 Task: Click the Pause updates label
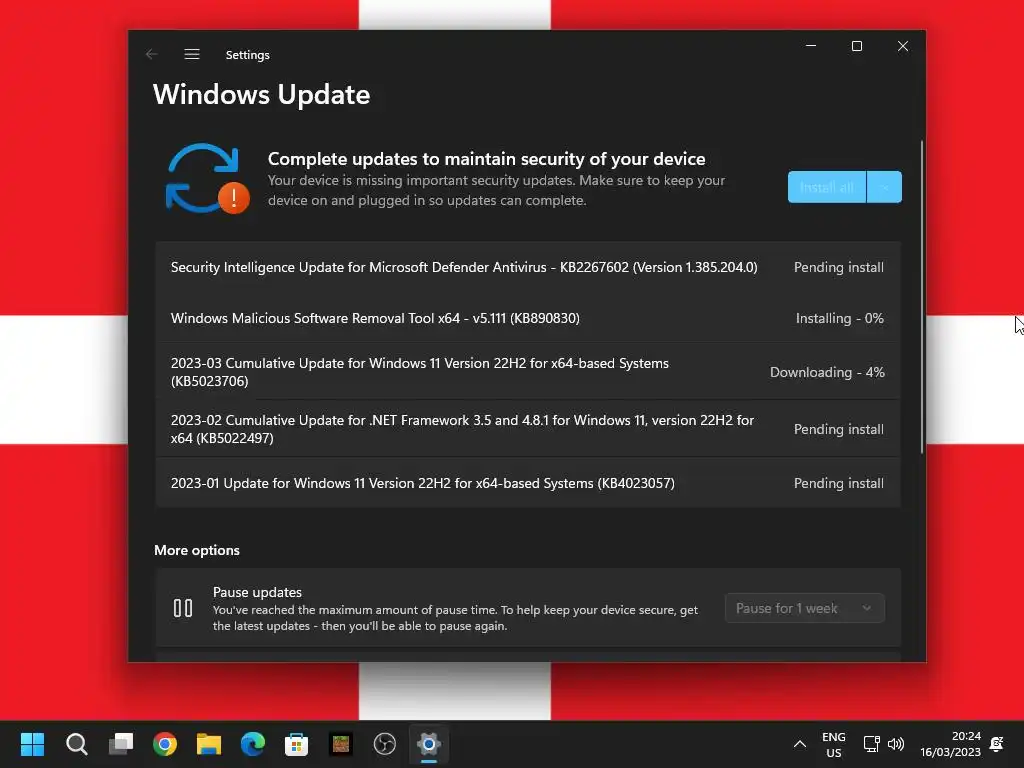(257, 592)
